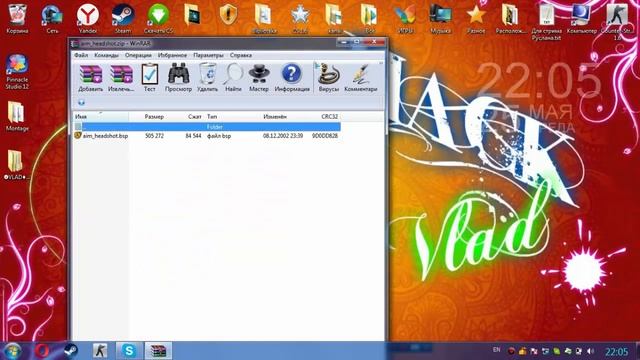Sort by the Сжат column header
Screen dimensions: 640x360
tap(194, 117)
